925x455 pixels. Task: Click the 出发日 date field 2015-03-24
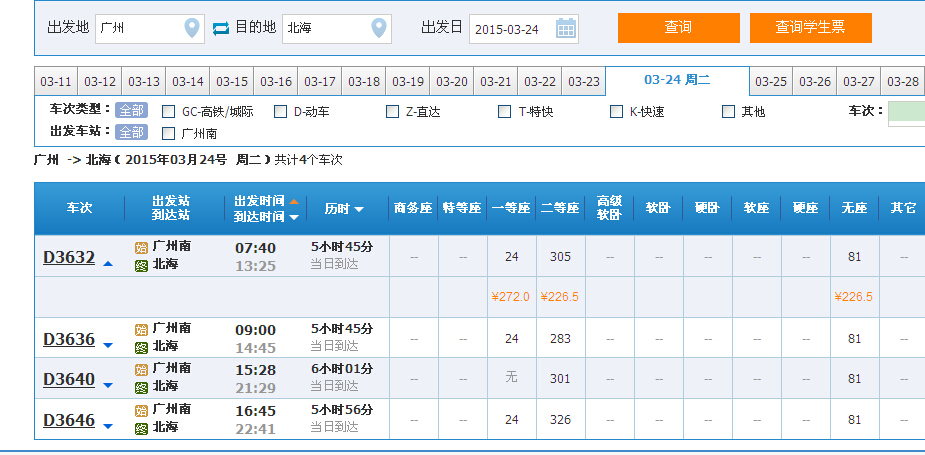tap(524, 28)
